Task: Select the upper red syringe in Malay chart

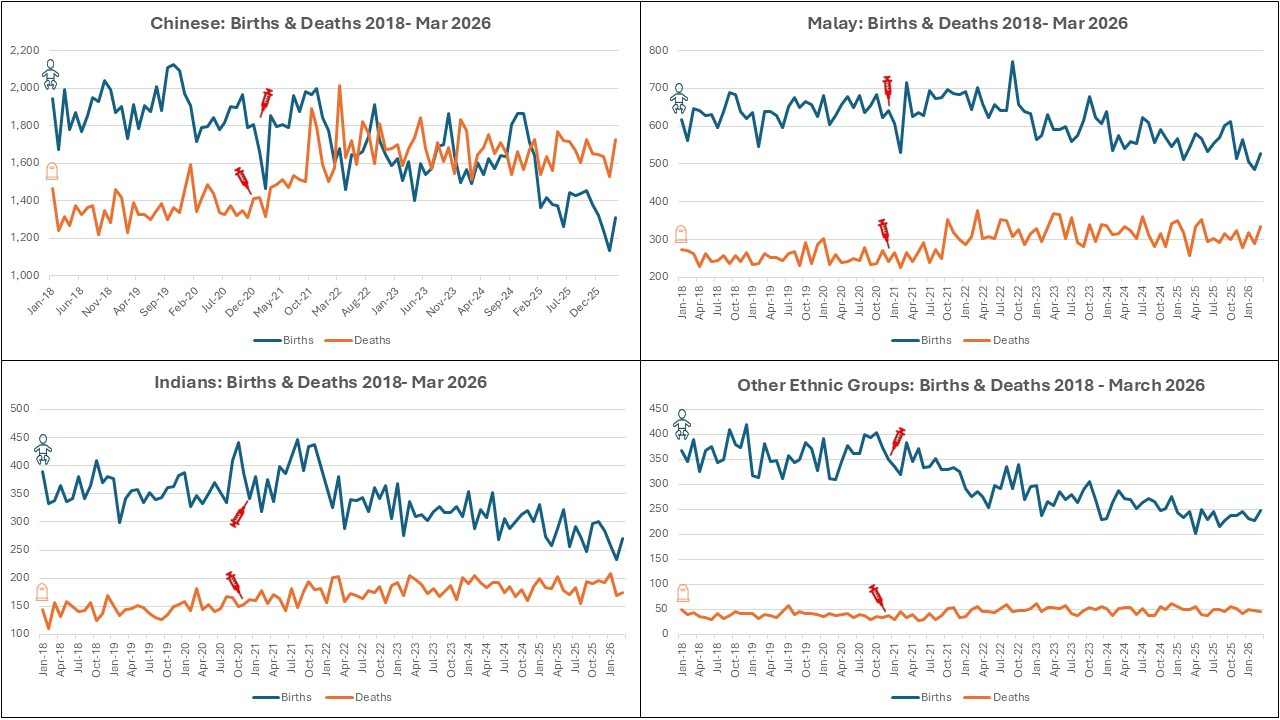Action: click(887, 91)
